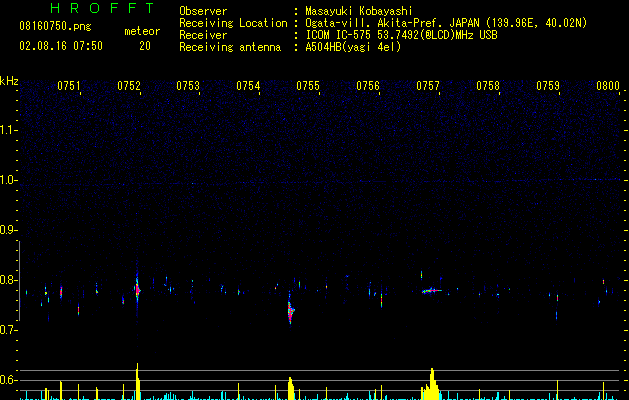Click the Observer label
The width and height of the screenshot is (629, 400).
pyautogui.click(x=203, y=11)
